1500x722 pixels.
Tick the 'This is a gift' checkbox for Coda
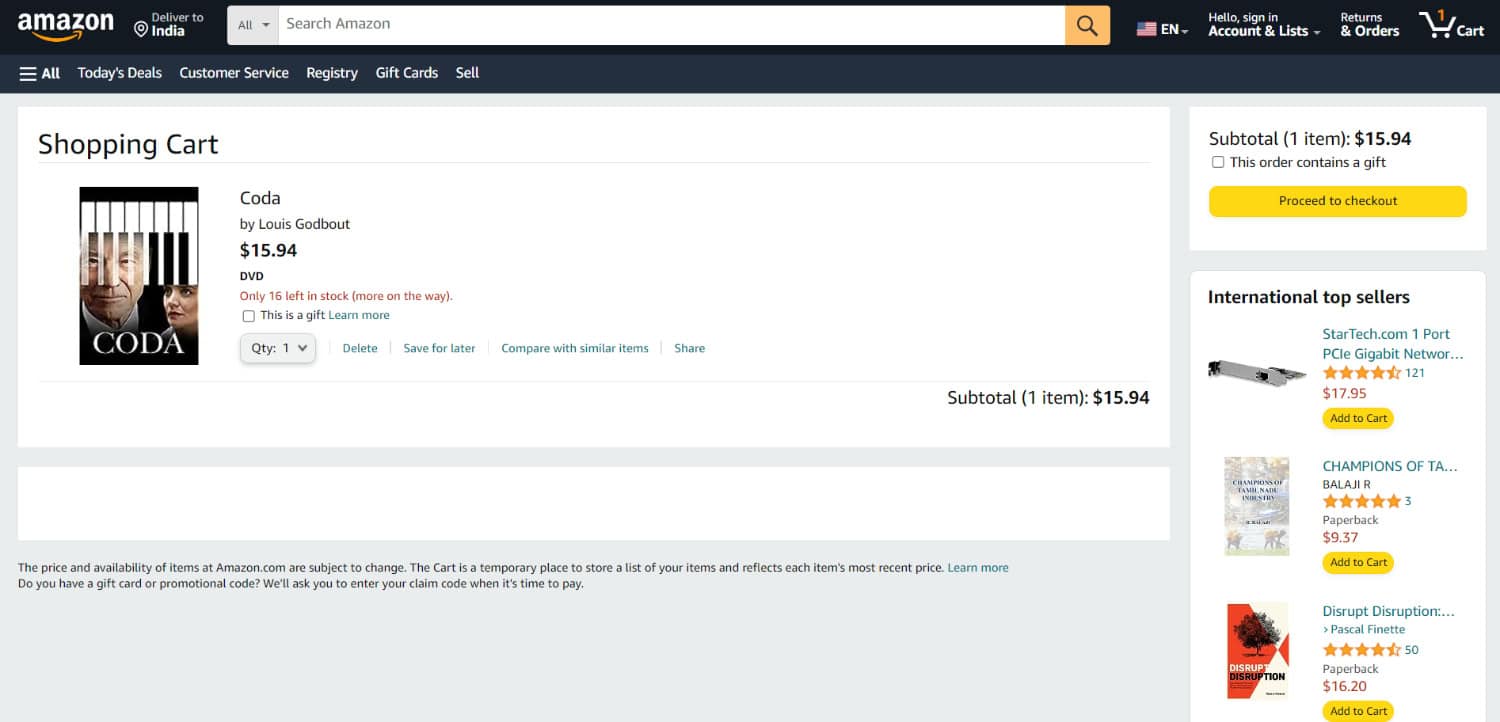click(248, 316)
